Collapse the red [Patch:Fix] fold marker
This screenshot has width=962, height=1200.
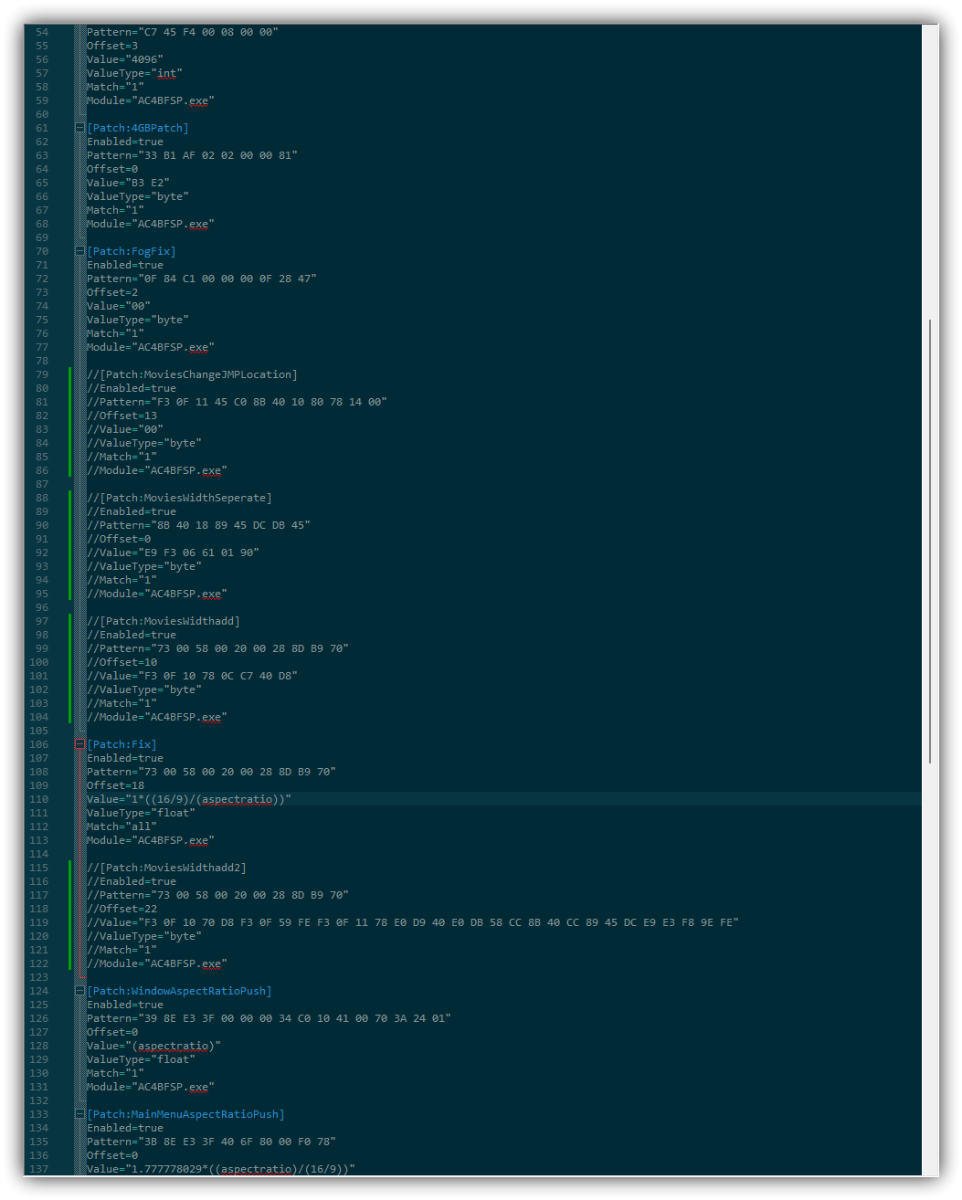[x=80, y=744]
